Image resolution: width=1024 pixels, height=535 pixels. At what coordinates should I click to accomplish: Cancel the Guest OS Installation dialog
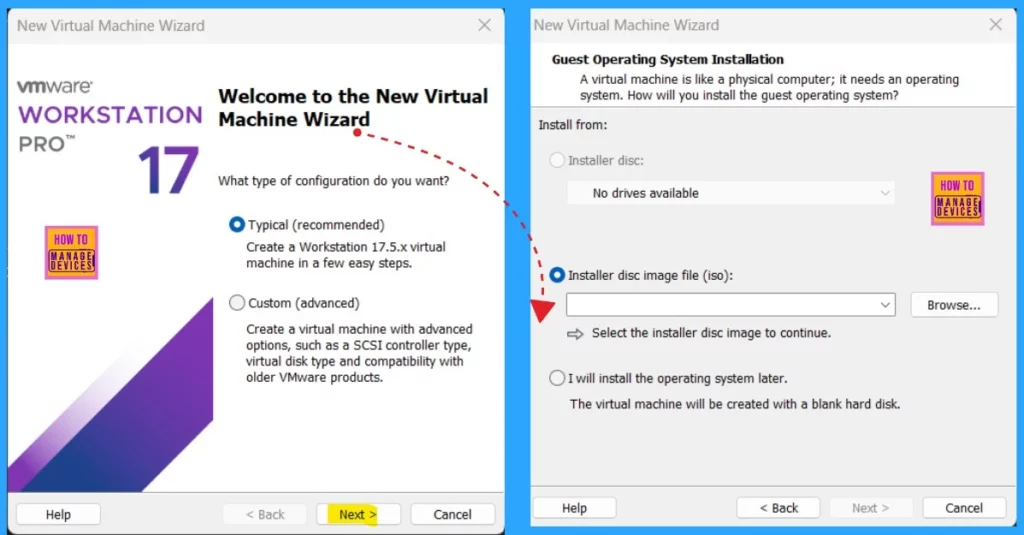click(964, 508)
